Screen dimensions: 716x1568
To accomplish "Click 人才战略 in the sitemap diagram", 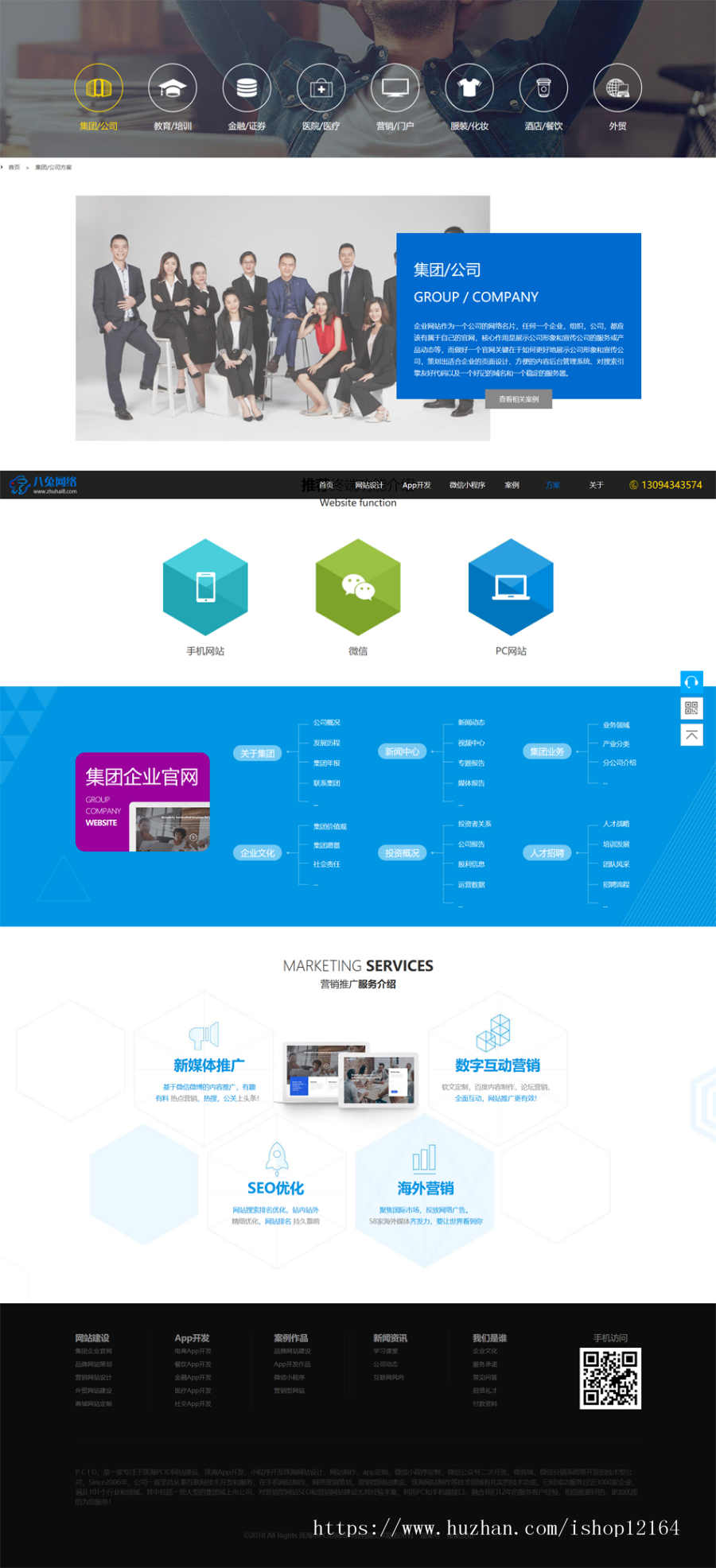I will point(616,824).
